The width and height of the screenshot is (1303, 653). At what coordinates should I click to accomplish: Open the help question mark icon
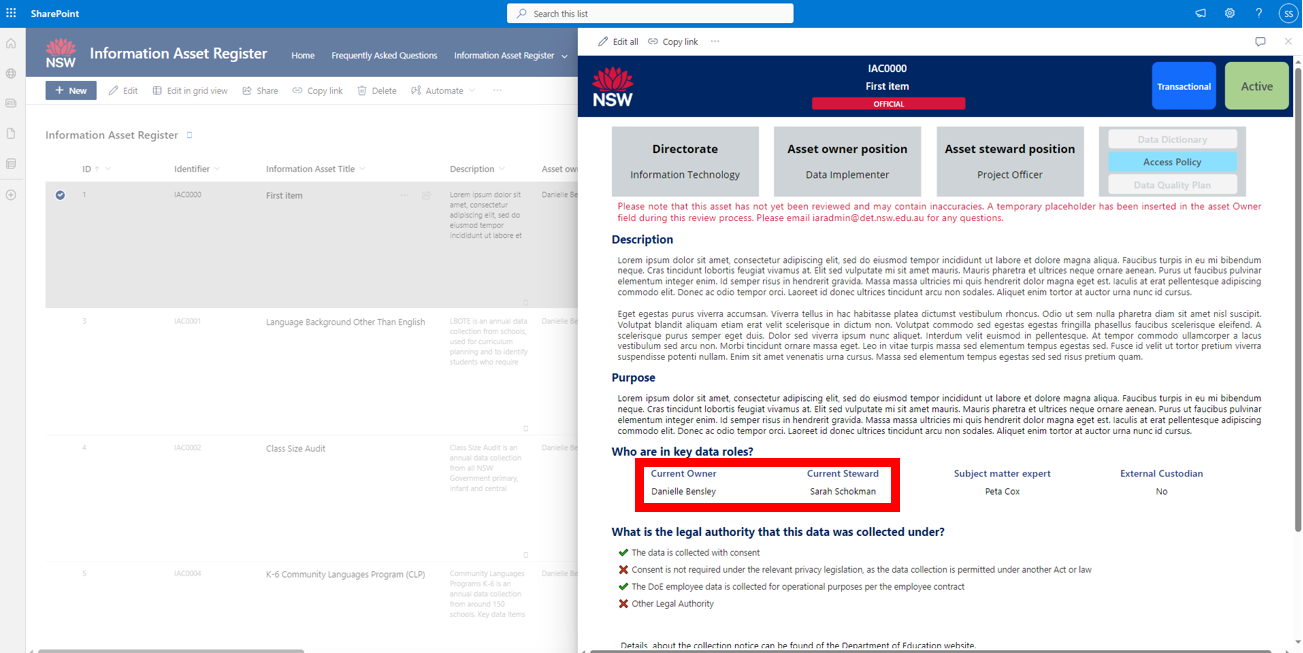(1258, 13)
